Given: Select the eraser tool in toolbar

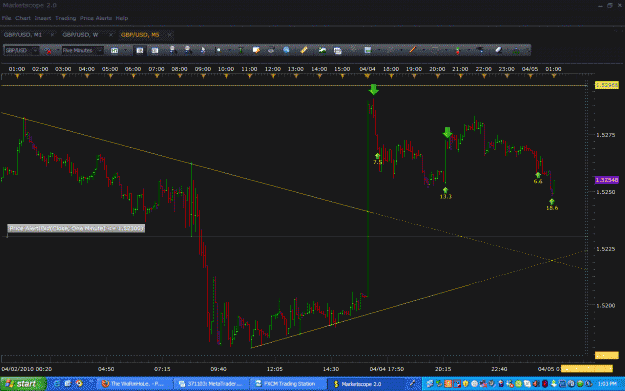Looking at the screenshot, I should pyautogui.click(x=499, y=50).
